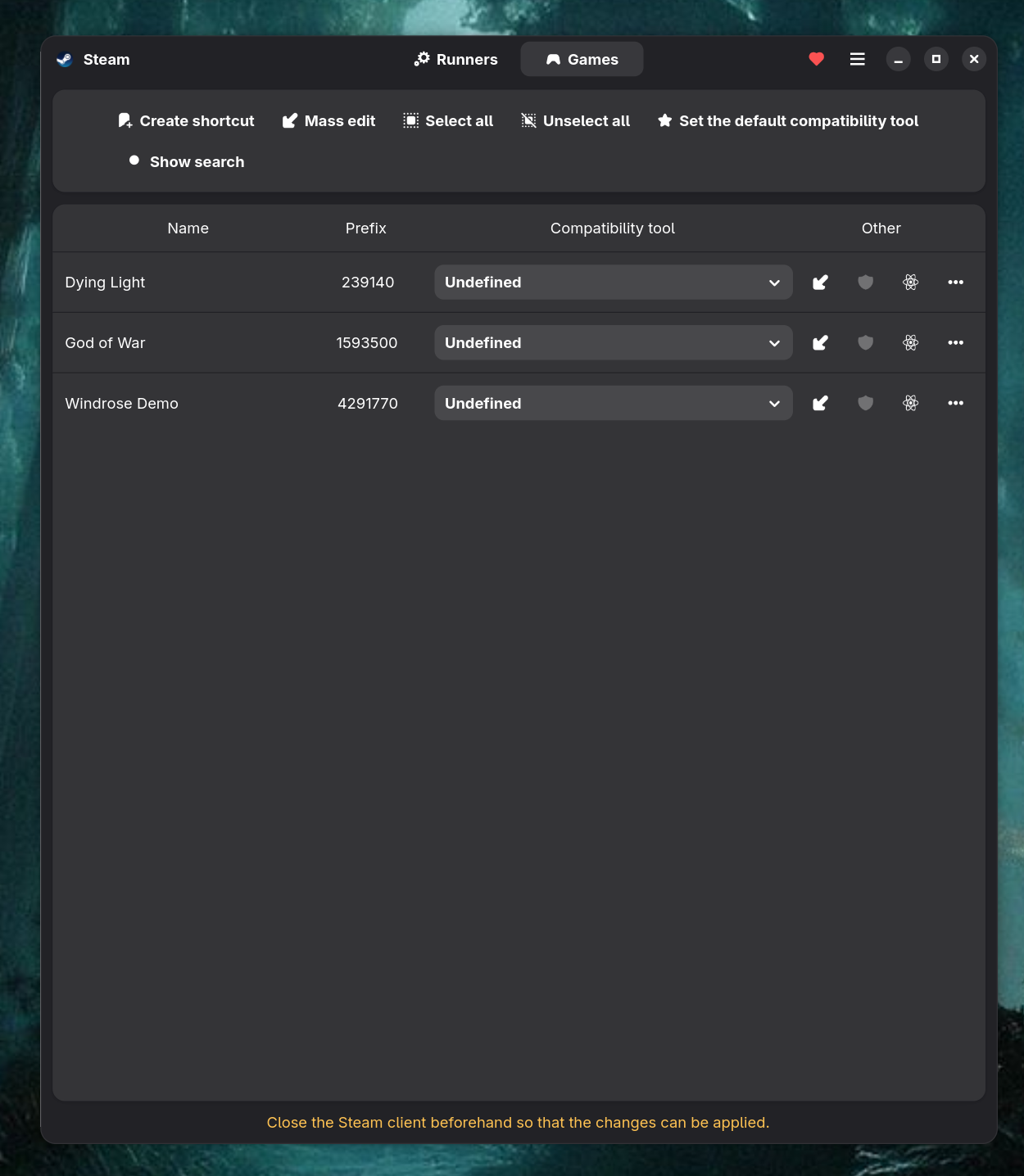Click the atom icon for God of War

(x=910, y=343)
